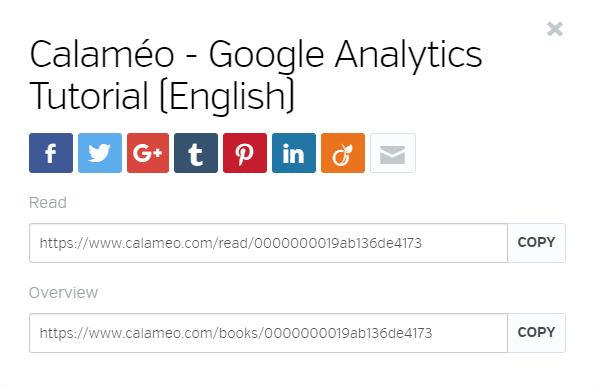Image resolution: width=596 pixels, height=388 pixels.
Task: Click the 'Read' label text
Action: (x=48, y=203)
